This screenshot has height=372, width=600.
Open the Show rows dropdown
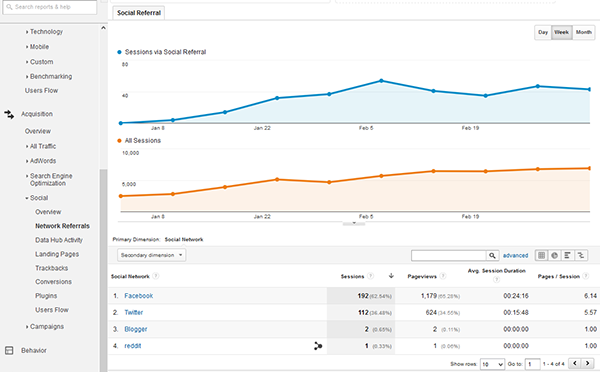tap(493, 364)
